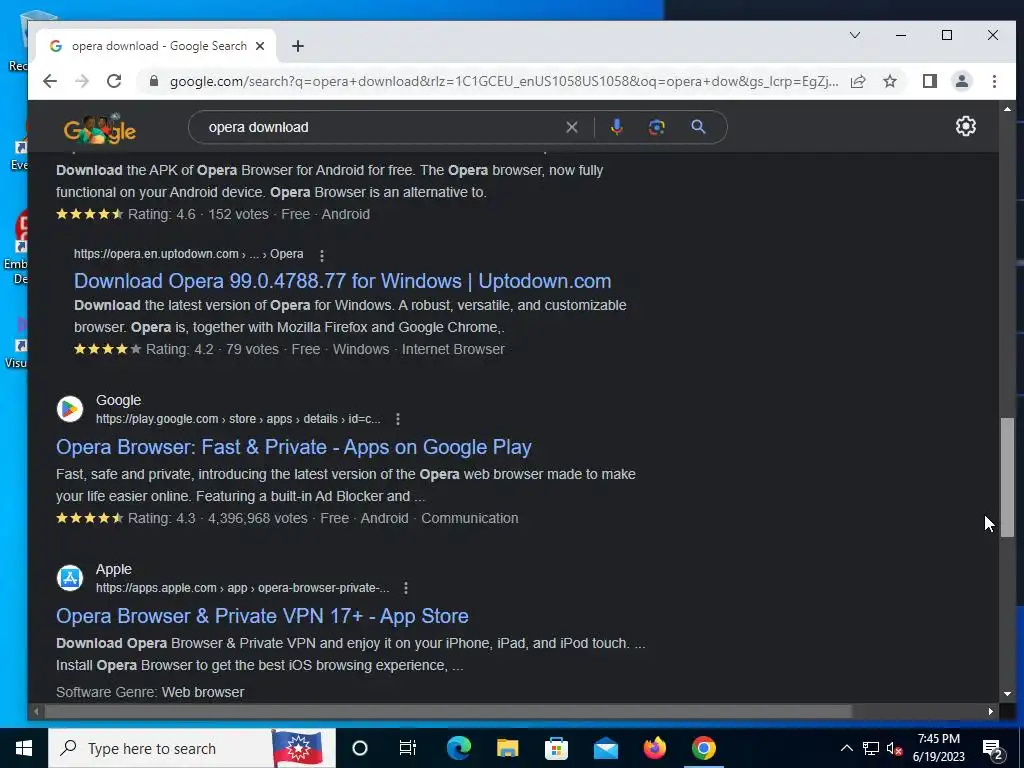Click the scroll down arrow

coord(1007,694)
